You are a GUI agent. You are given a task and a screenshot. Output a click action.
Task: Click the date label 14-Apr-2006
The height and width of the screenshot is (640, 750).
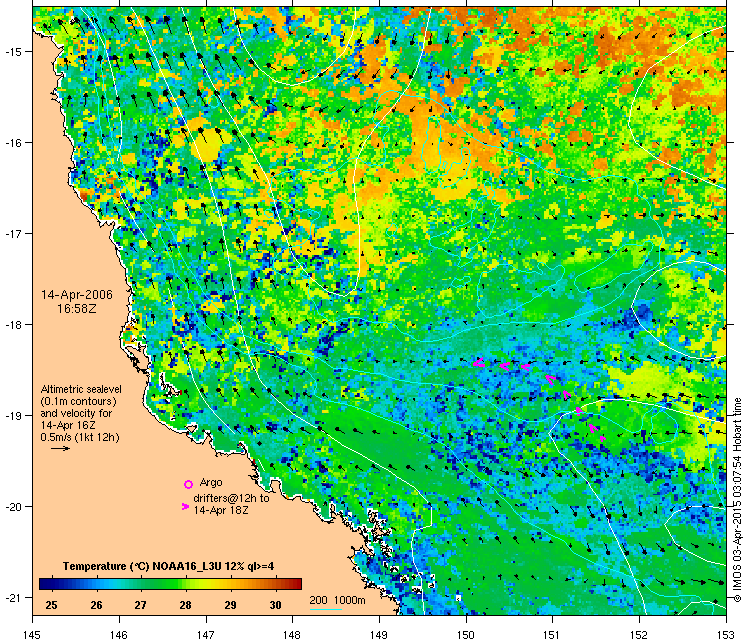tap(77, 295)
